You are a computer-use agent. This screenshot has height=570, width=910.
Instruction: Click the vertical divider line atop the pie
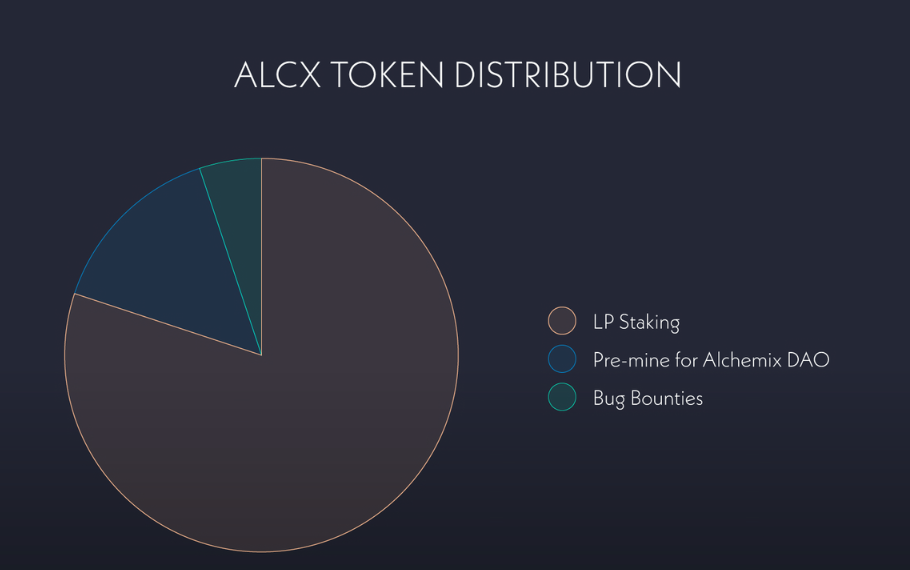click(x=261, y=250)
